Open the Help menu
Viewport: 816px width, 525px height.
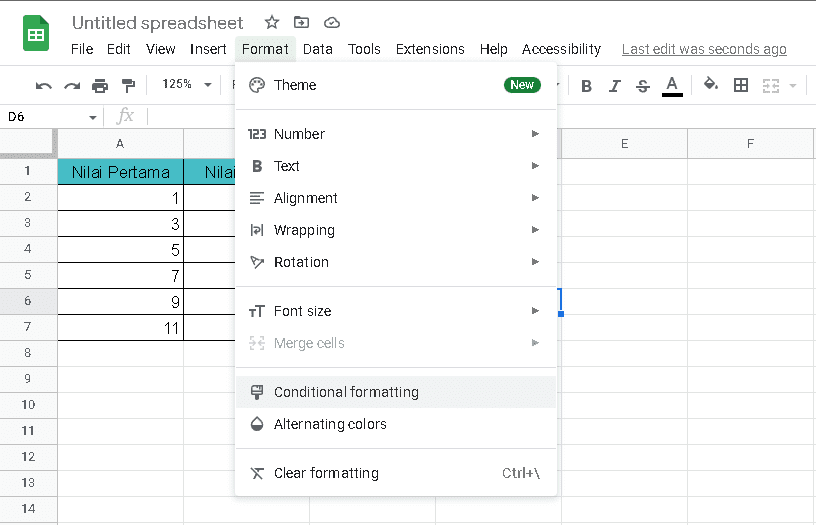[493, 49]
